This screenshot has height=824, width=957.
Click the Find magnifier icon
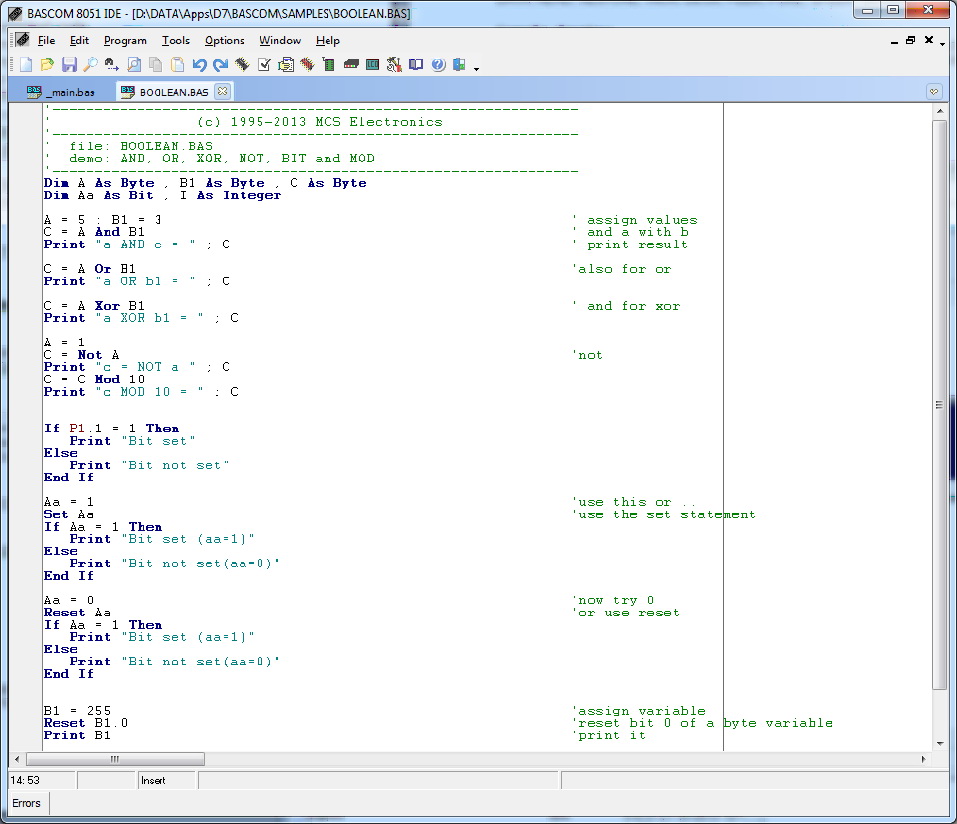[x=90, y=65]
